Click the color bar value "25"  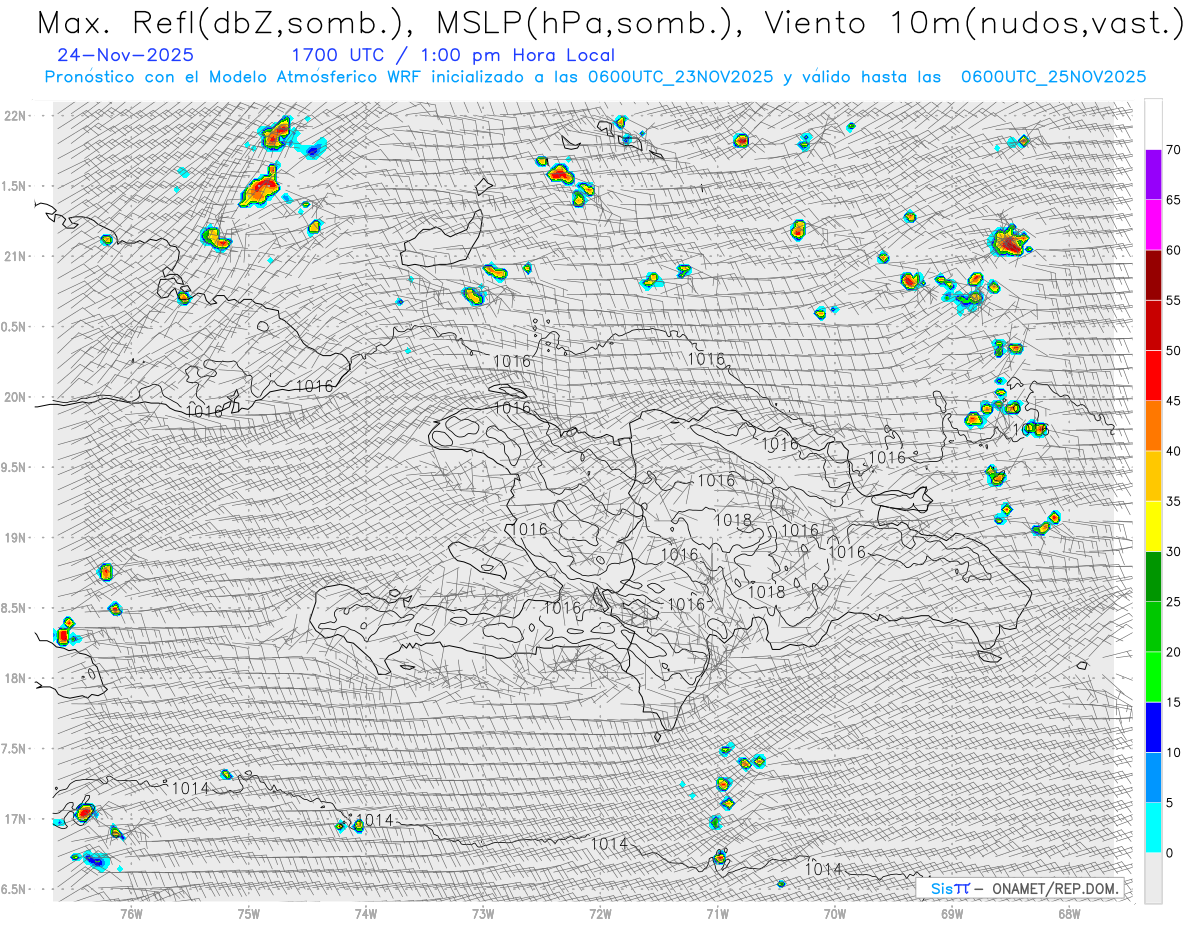pyautogui.click(x=1173, y=601)
